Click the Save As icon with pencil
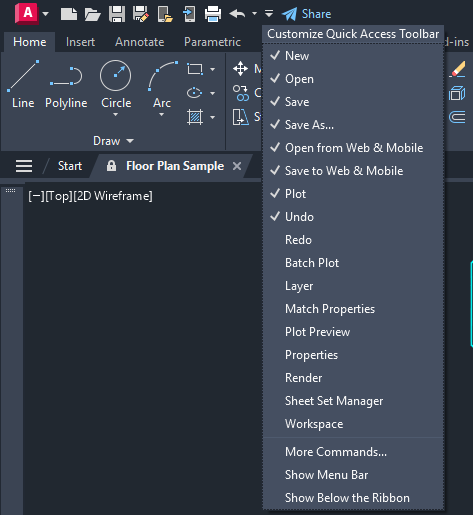Image resolution: width=473 pixels, height=515 pixels. click(x=141, y=14)
